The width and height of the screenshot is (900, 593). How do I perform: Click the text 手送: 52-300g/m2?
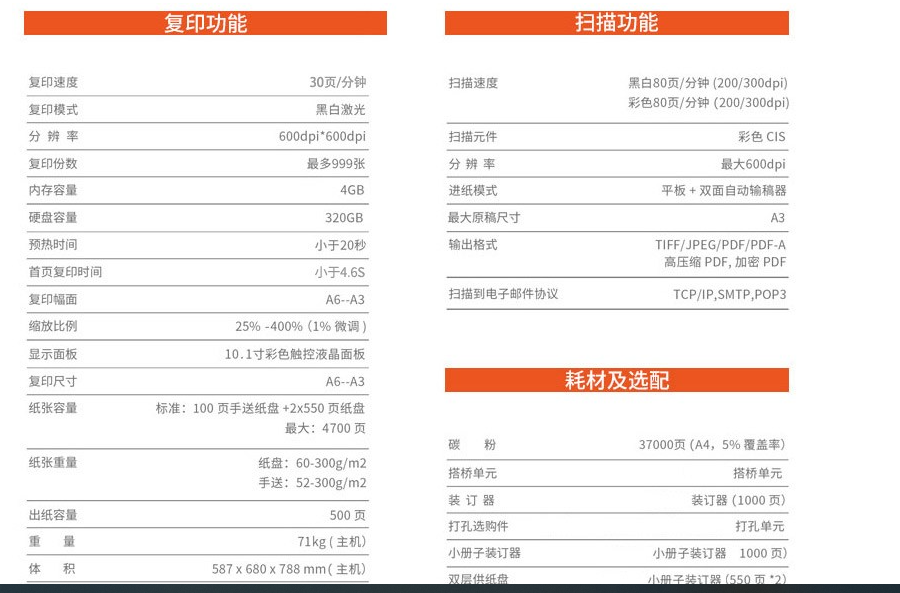pyautogui.click(x=312, y=483)
